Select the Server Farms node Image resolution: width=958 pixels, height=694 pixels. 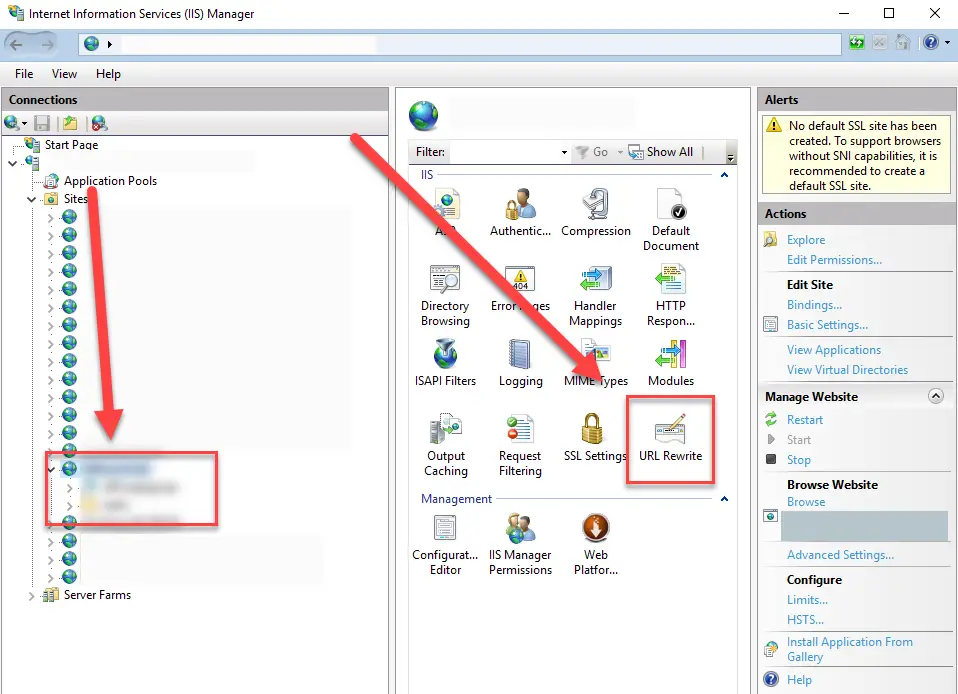pos(97,595)
